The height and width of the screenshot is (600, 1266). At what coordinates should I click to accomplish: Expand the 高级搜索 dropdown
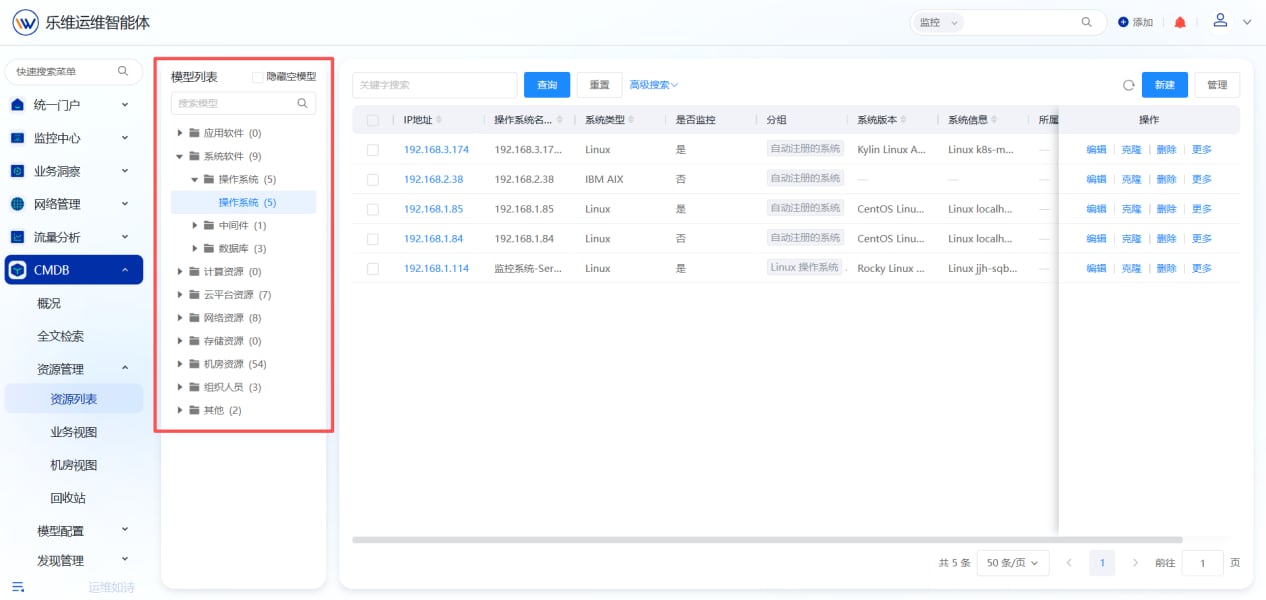tap(654, 85)
